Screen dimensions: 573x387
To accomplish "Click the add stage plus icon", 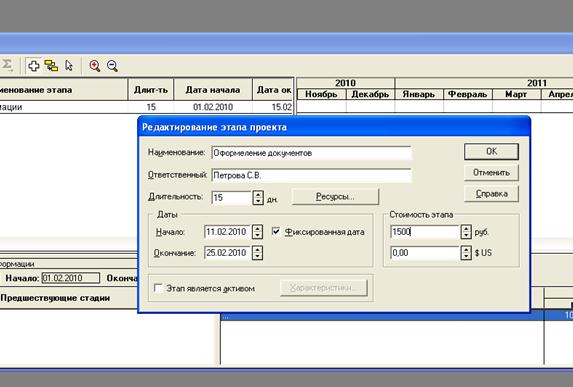I will pyautogui.click(x=34, y=66).
